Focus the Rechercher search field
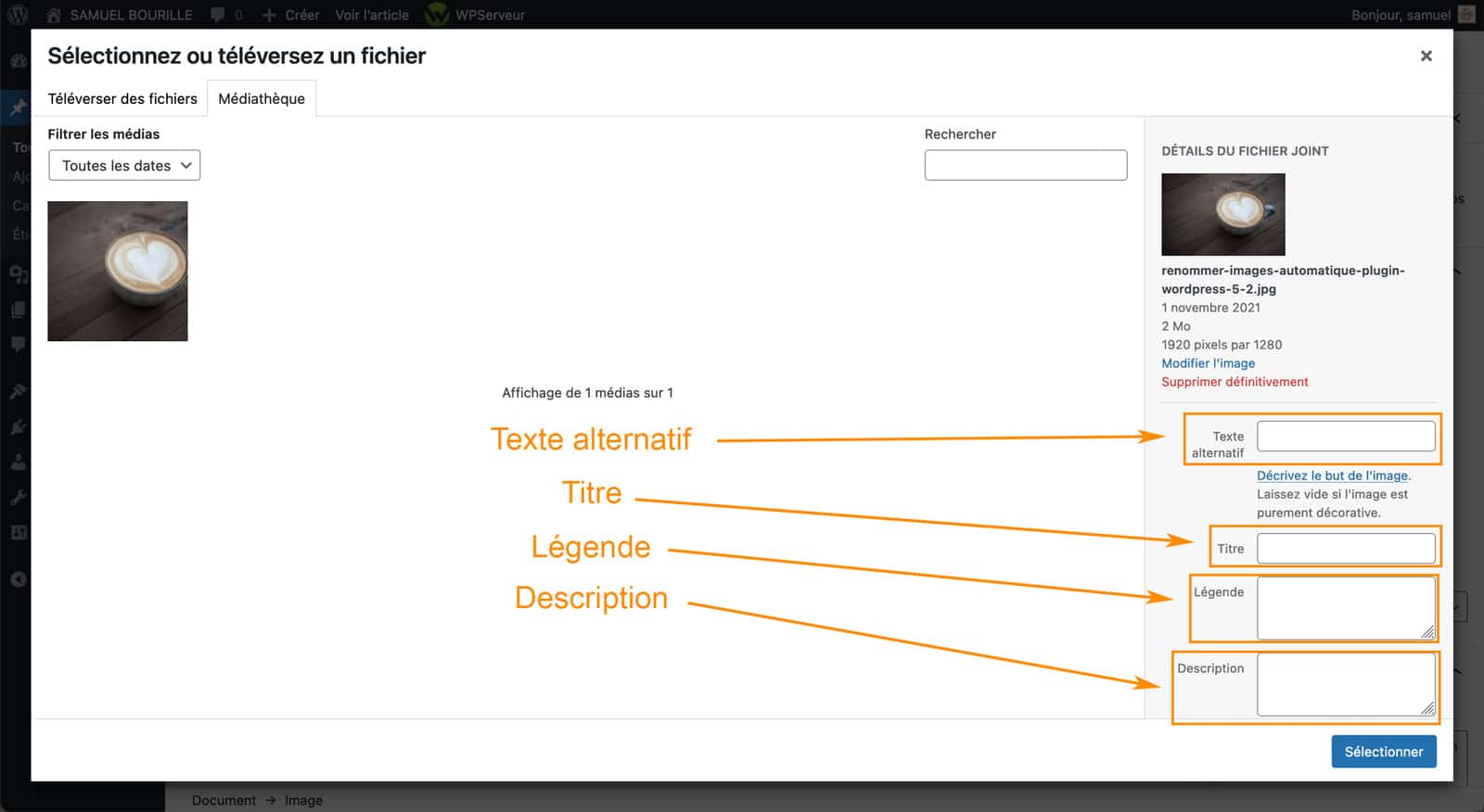The height and width of the screenshot is (812, 1484). [x=1025, y=165]
